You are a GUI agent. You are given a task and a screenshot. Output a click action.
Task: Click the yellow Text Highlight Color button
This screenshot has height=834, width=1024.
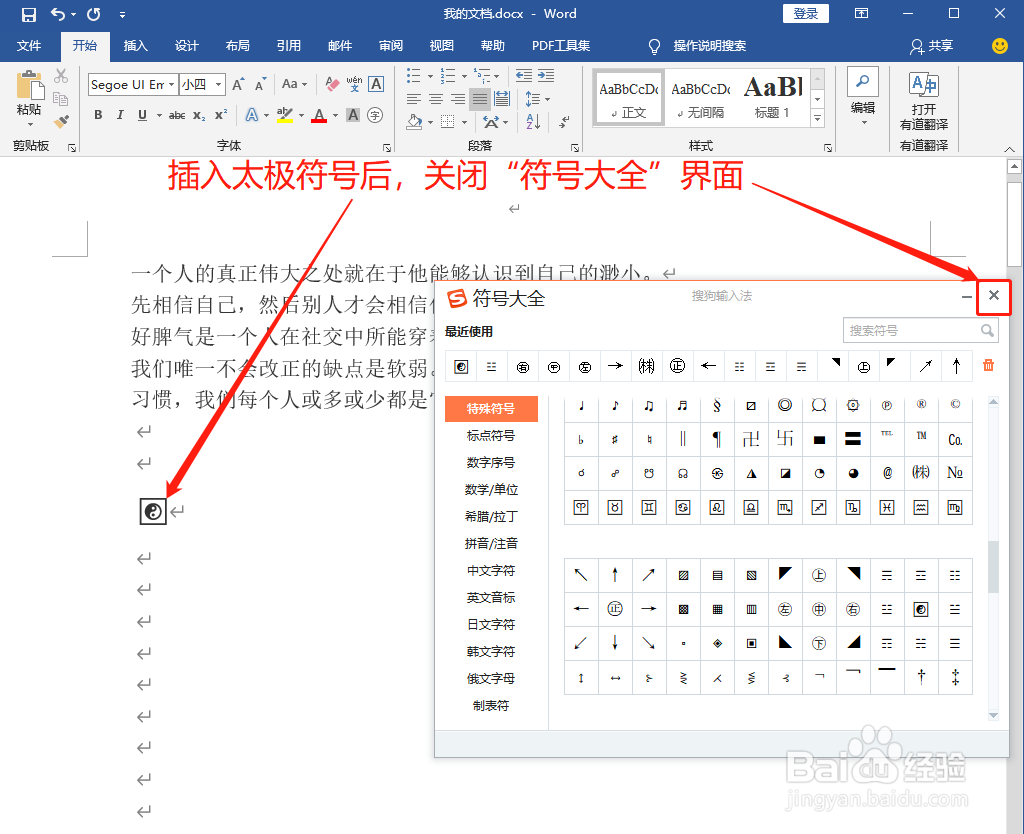tap(285, 116)
